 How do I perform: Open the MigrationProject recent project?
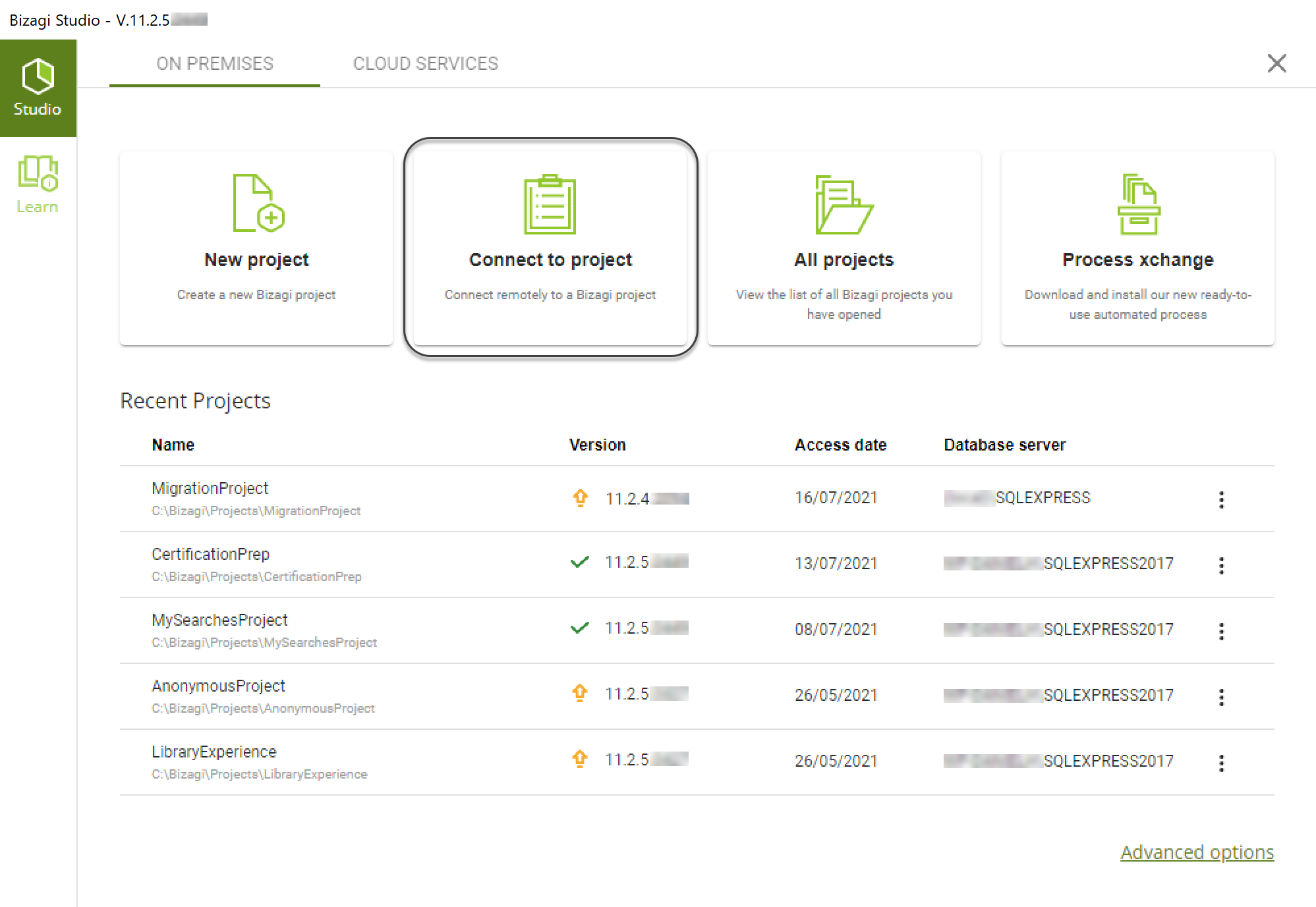pyautogui.click(x=210, y=488)
